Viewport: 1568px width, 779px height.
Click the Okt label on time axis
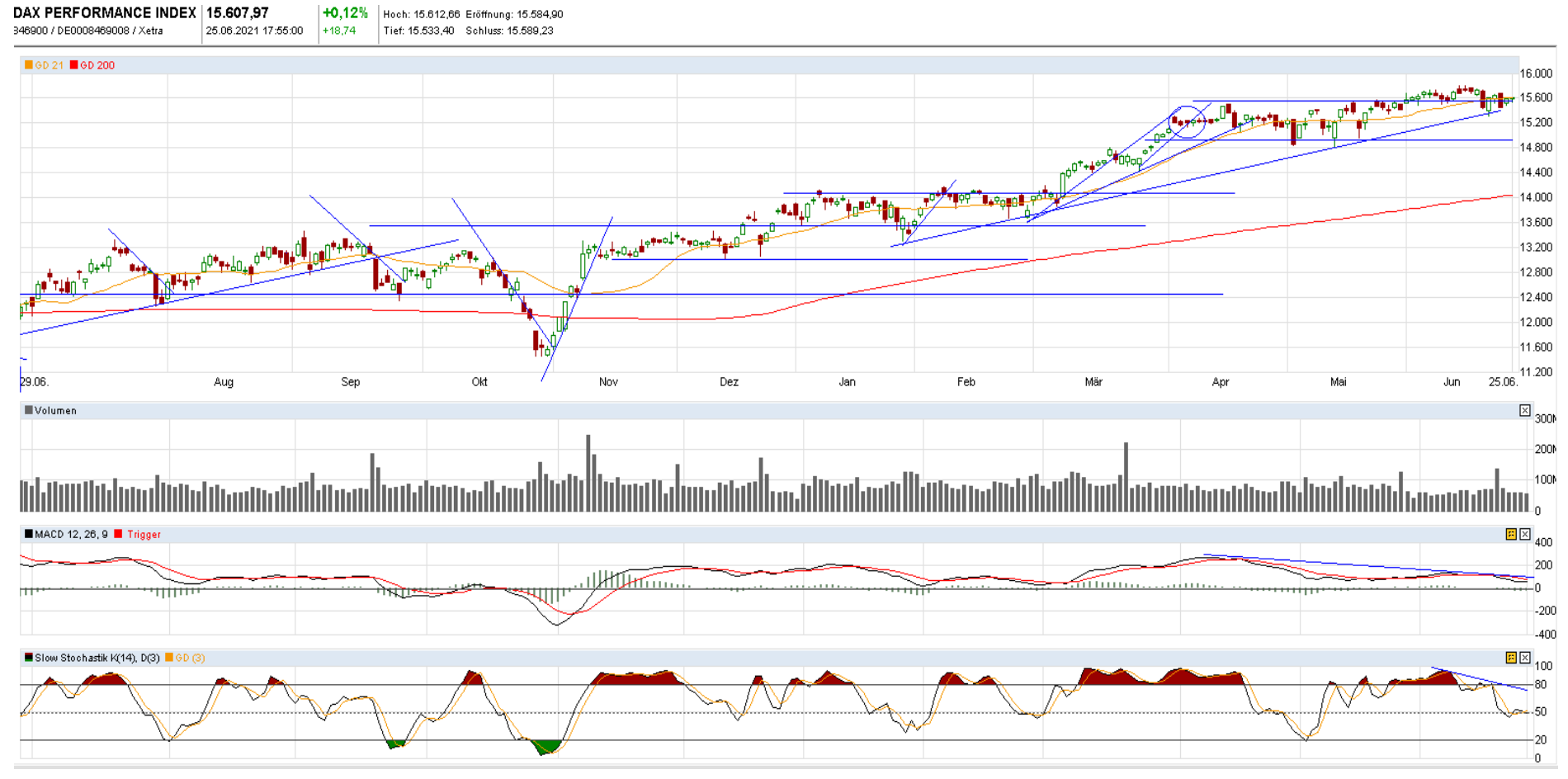[x=479, y=382]
